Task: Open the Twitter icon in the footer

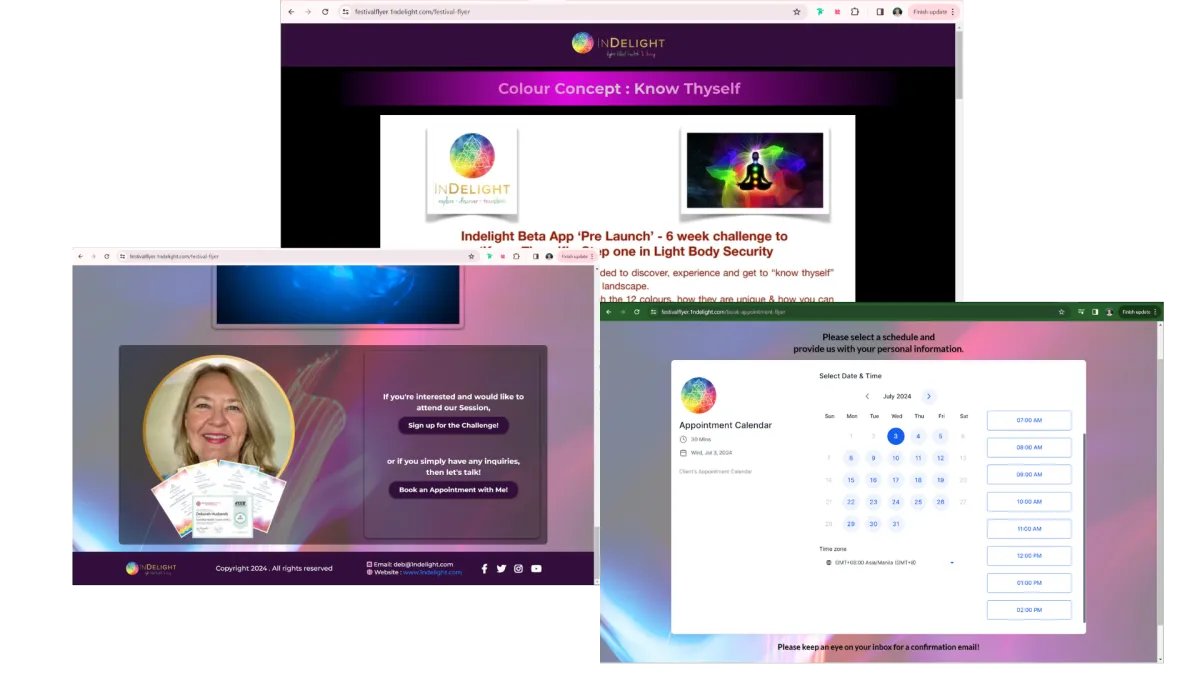Action: (x=501, y=568)
